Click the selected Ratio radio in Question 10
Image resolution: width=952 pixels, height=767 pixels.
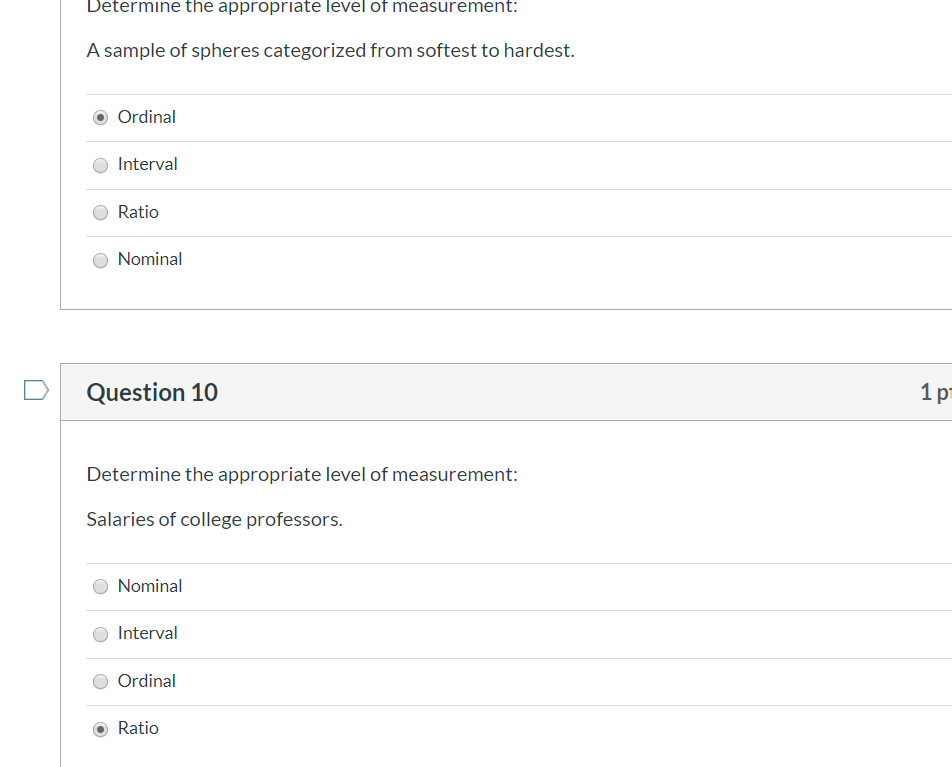pos(100,728)
